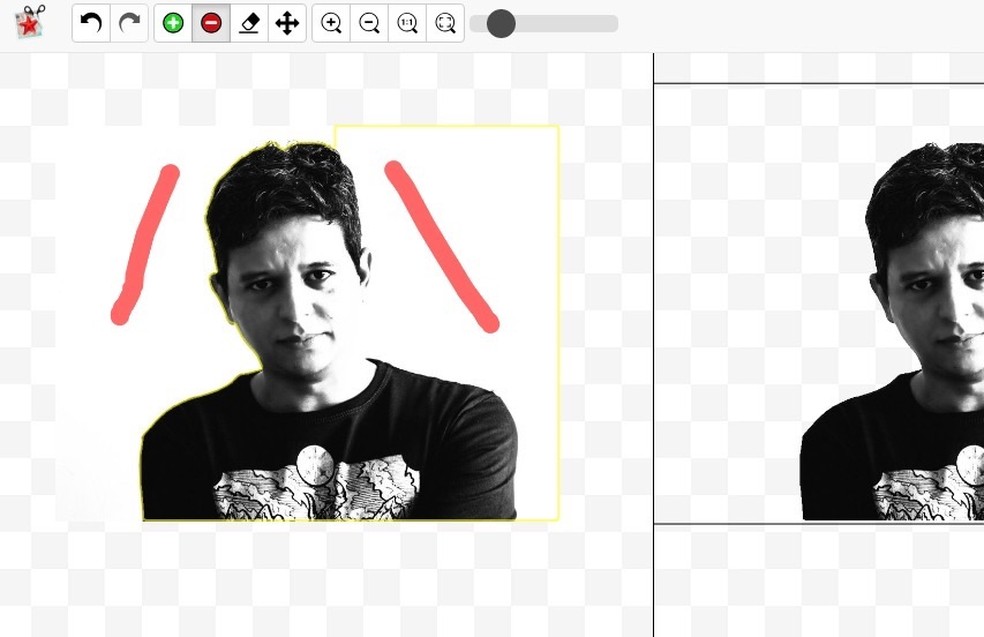Undo the last marker stroke
Screen dimensions: 984x637
[x=90, y=23]
